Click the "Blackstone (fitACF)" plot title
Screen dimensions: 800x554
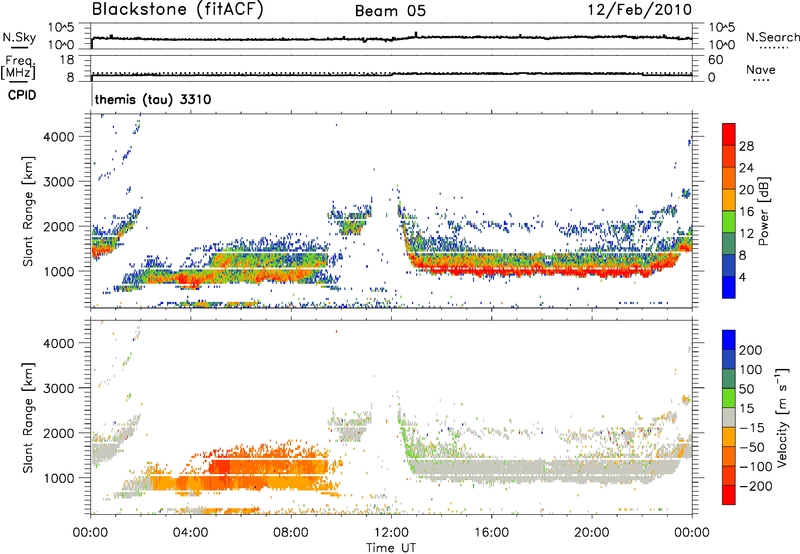click(178, 10)
